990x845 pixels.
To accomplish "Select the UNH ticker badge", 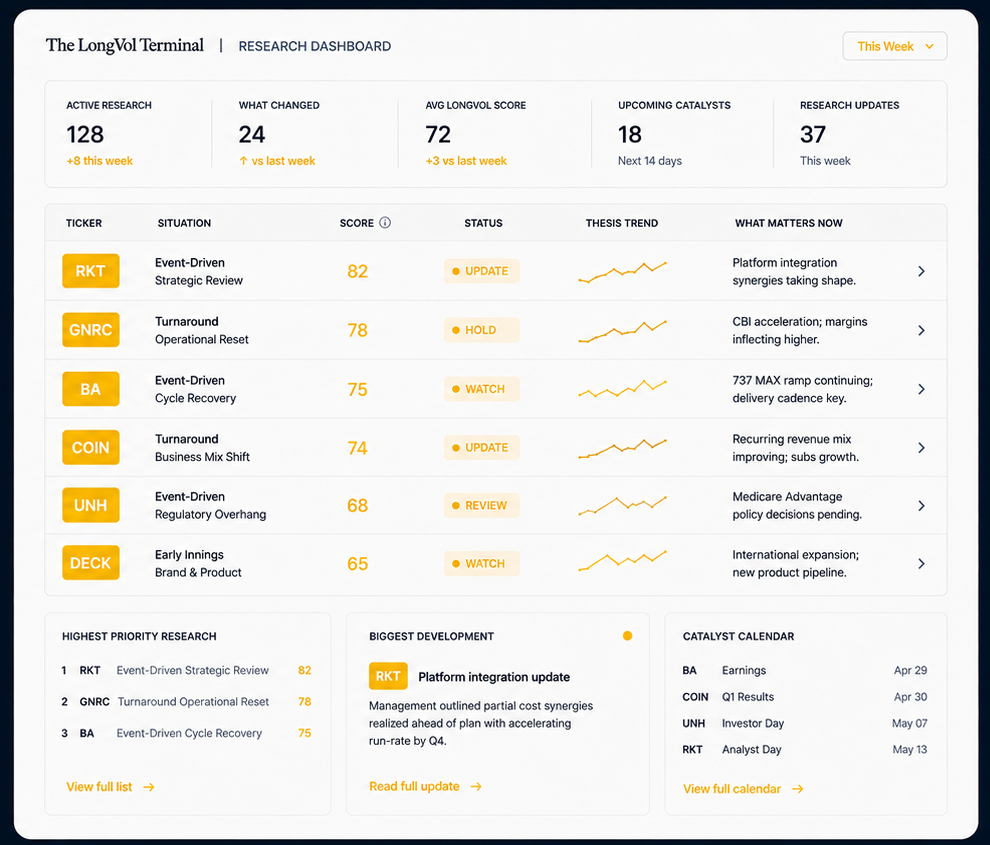I will pos(91,505).
